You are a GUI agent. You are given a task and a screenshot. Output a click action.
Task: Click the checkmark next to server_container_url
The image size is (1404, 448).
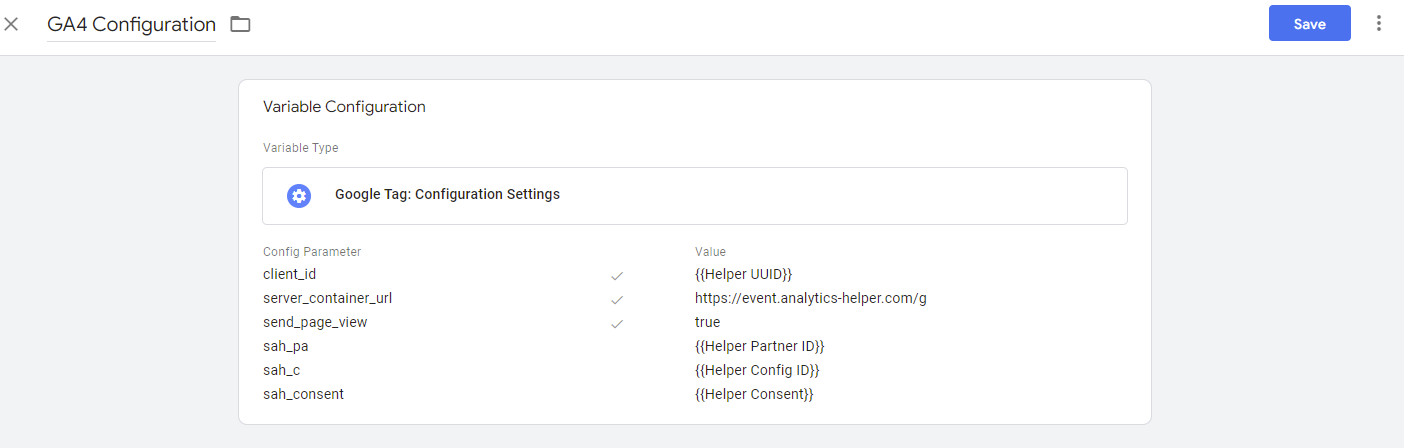617,299
